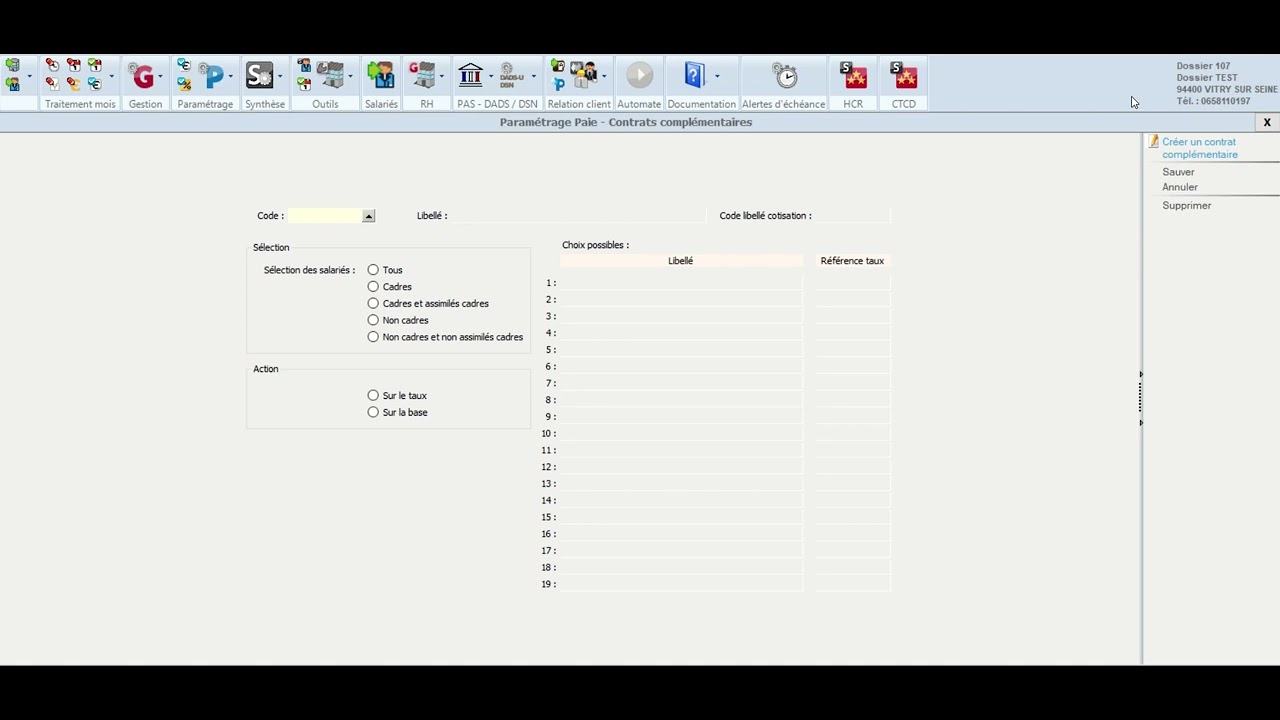Open the Relation client people icon
The image size is (1280, 720).
coord(584,74)
